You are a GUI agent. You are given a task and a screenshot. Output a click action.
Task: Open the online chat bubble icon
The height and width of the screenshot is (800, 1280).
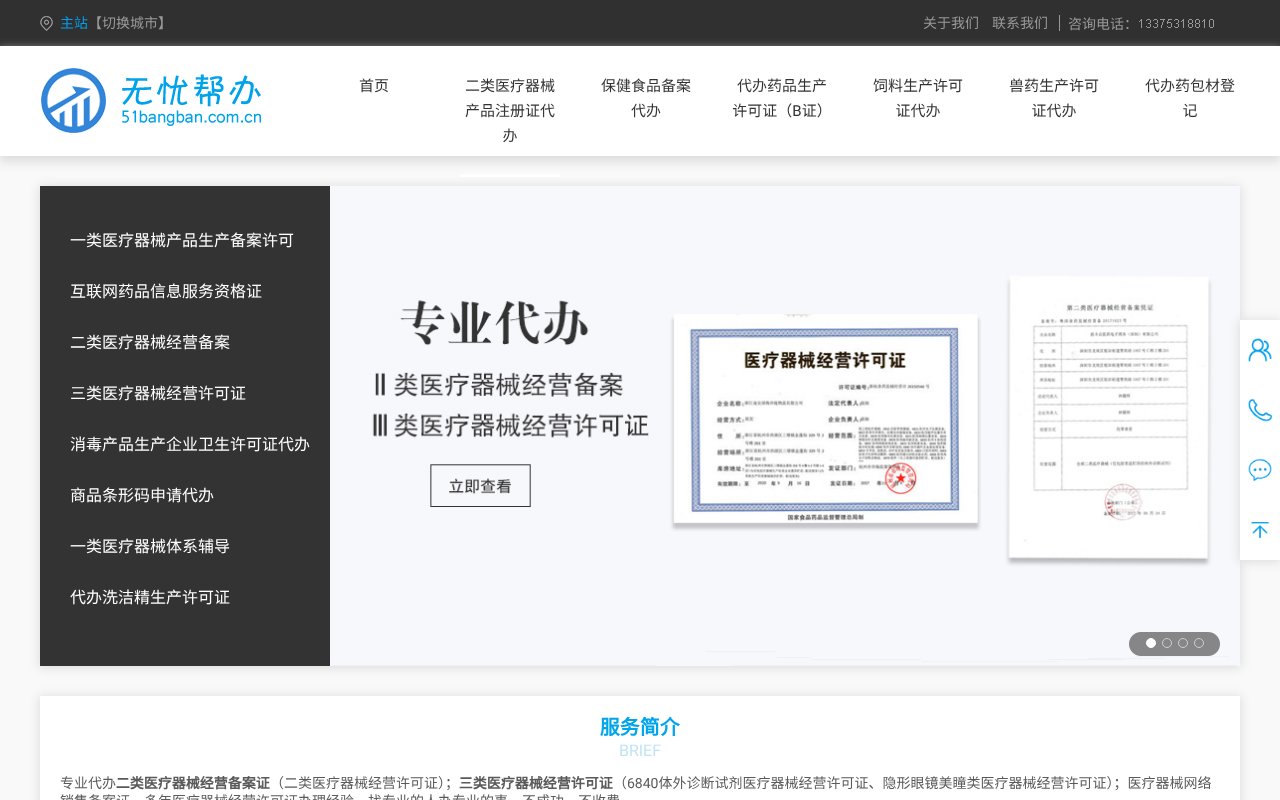[1259, 470]
